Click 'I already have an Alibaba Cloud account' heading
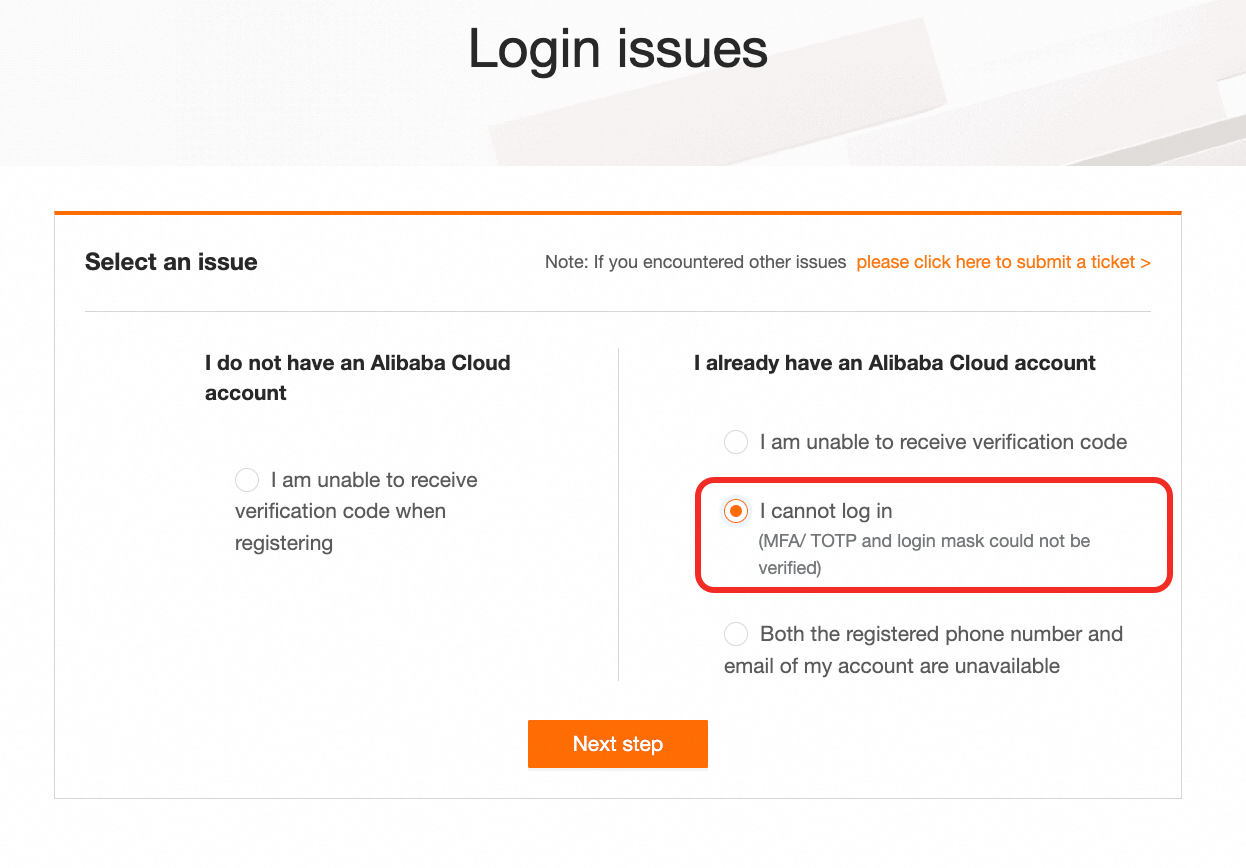The image size is (1246, 868). (x=894, y=363)
